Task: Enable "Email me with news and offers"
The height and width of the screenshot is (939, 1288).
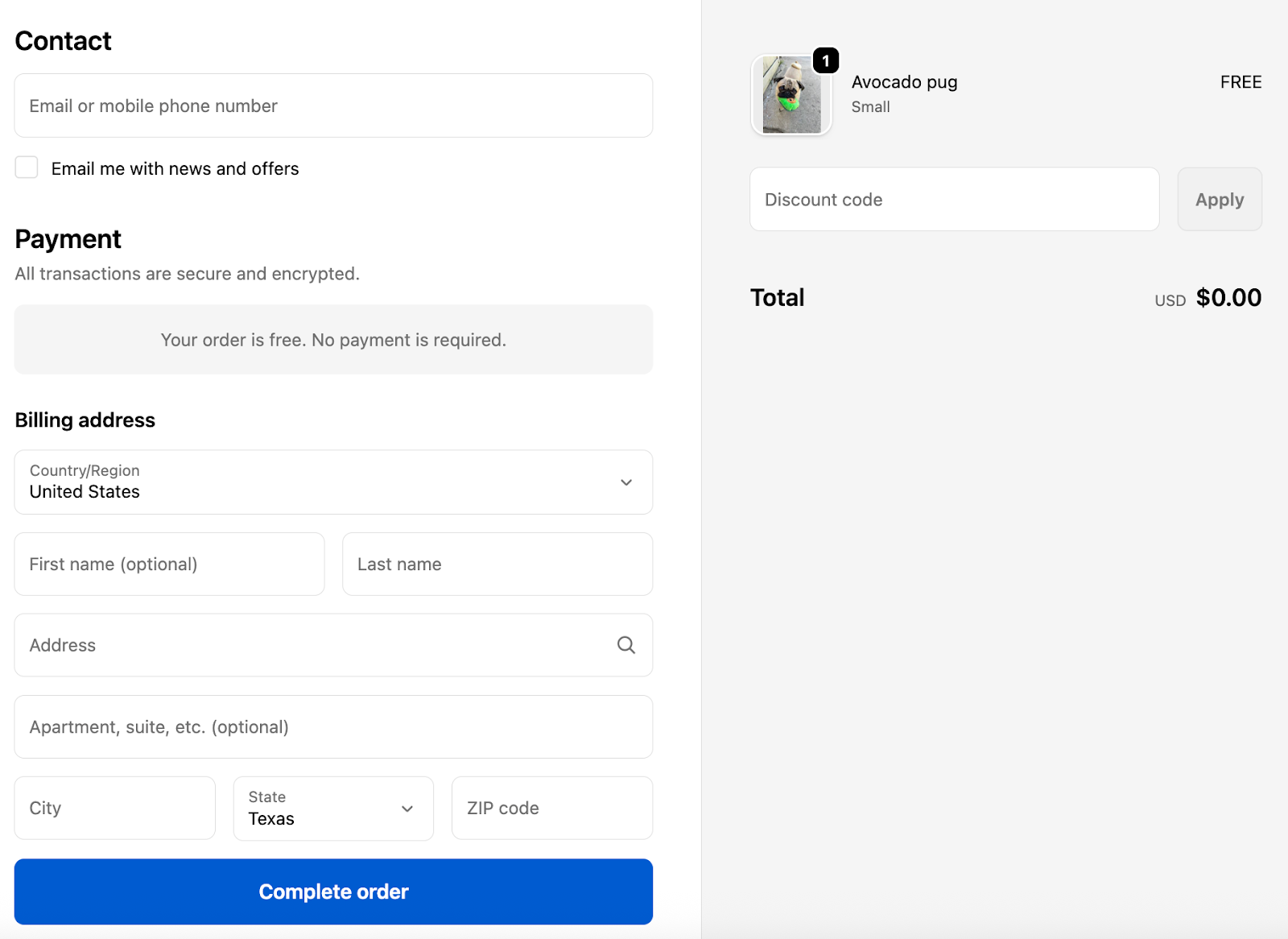Action: (27, 167)
